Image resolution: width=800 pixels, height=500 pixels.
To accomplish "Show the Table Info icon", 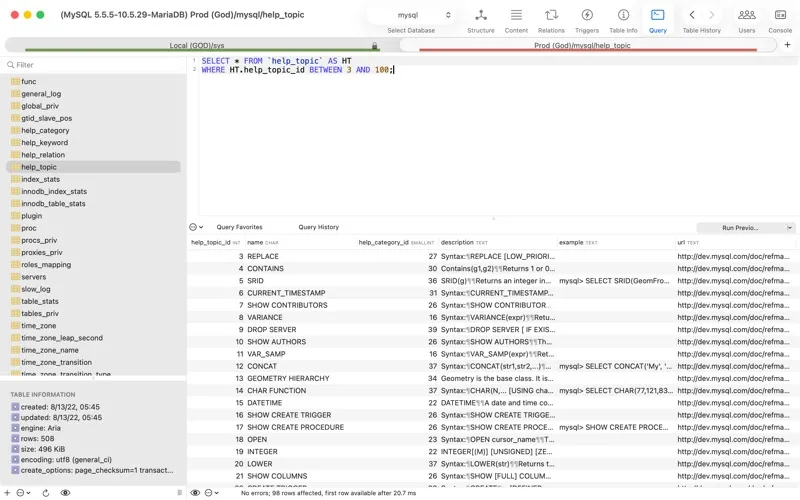I will pyautogui.click(x=623, y=15).
